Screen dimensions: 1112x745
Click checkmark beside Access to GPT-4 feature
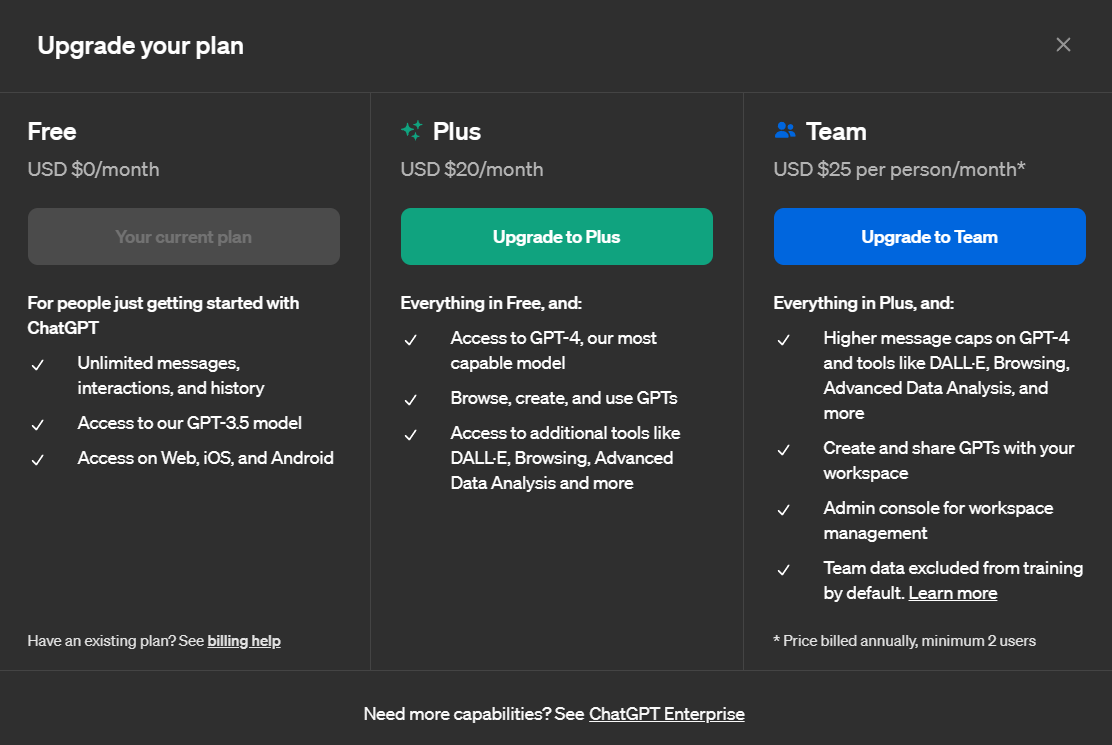(411, 340)
